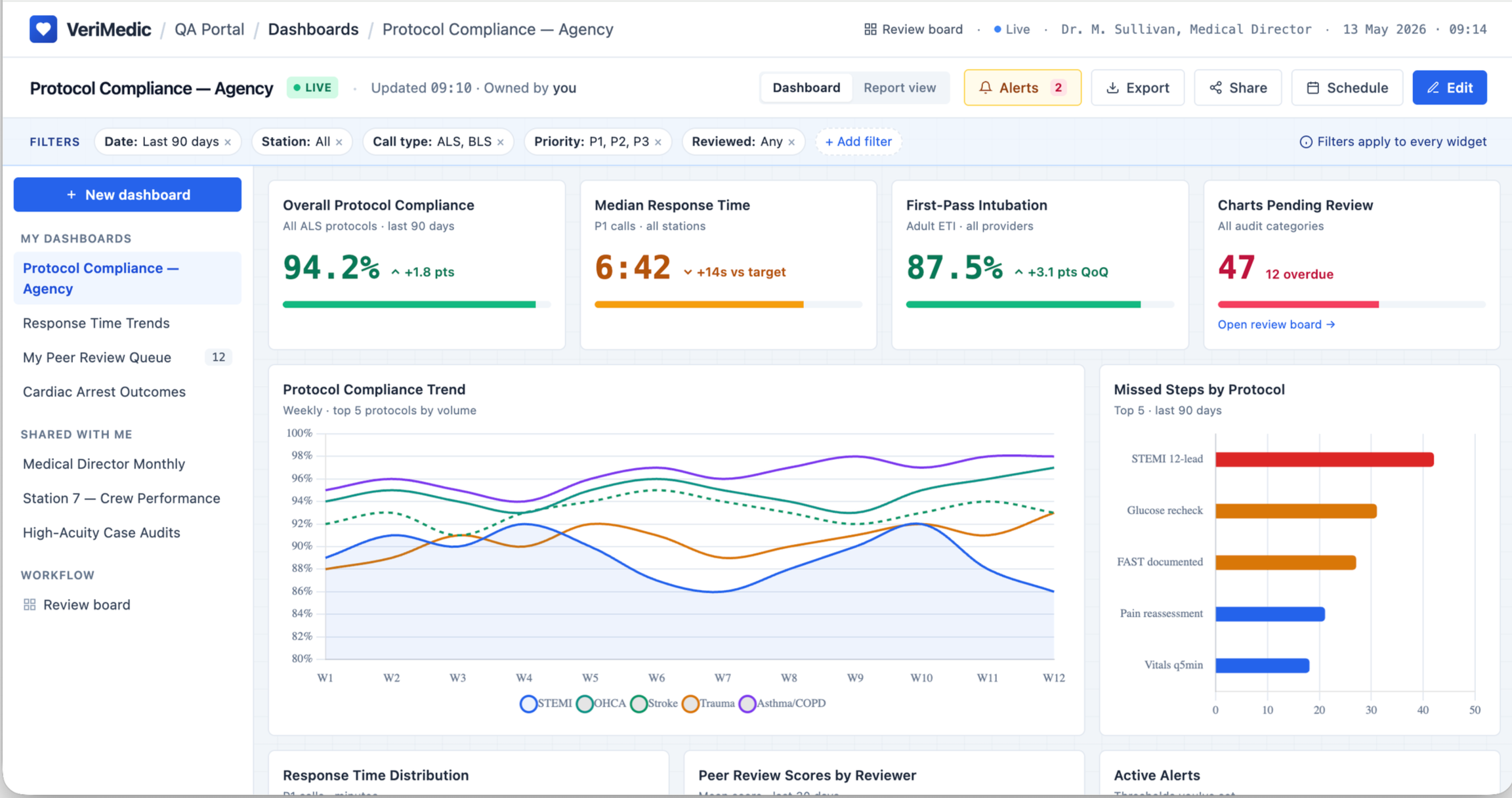Open Schedule via calendar icon
The image size is (1512, 798).
coord(1312,88)
